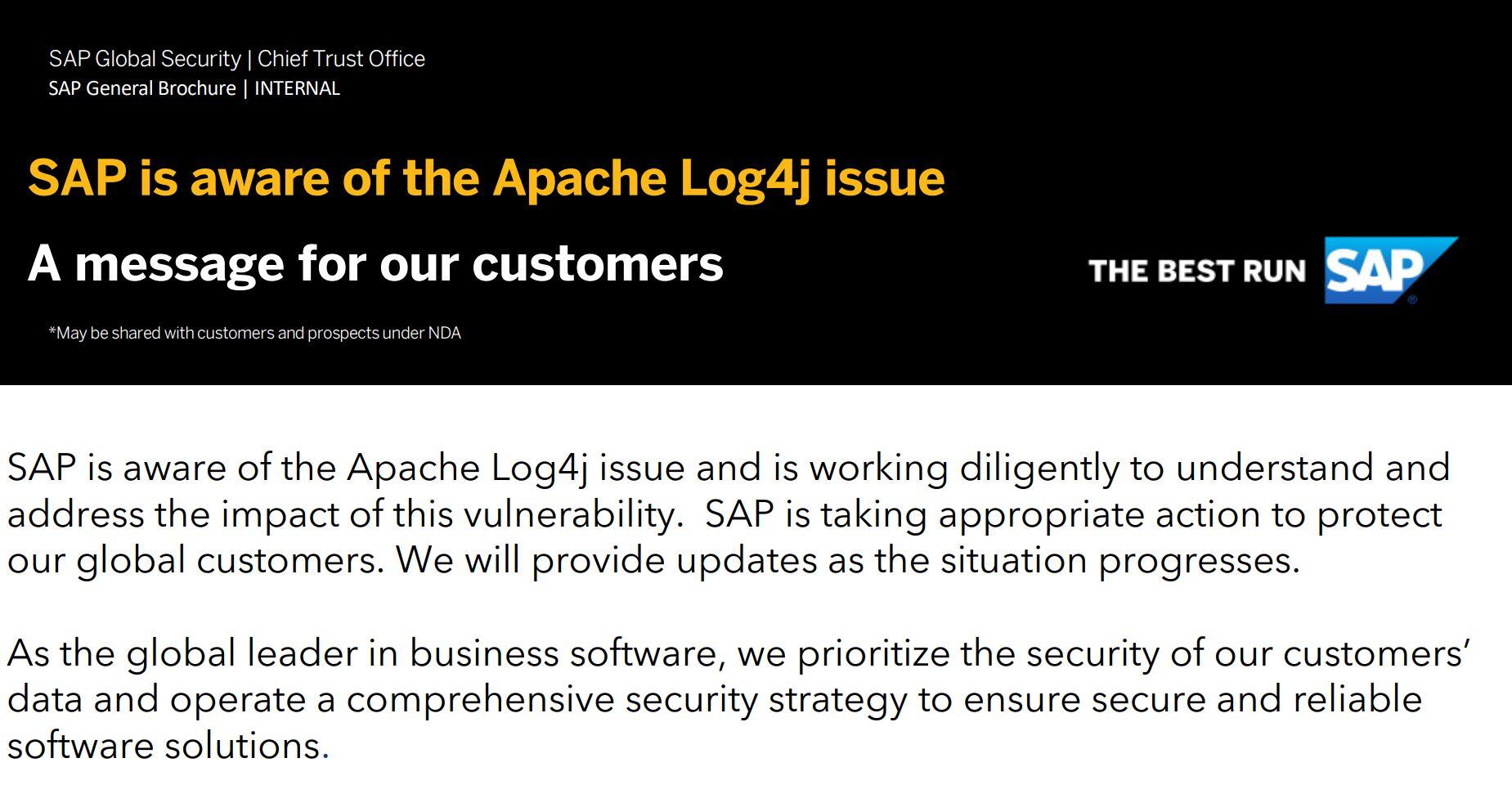The width and height of the screenshot is (1512, 794).
Task: Select the SAP General Brochure label
Action: pyautogui.click(x=142, y=88)
